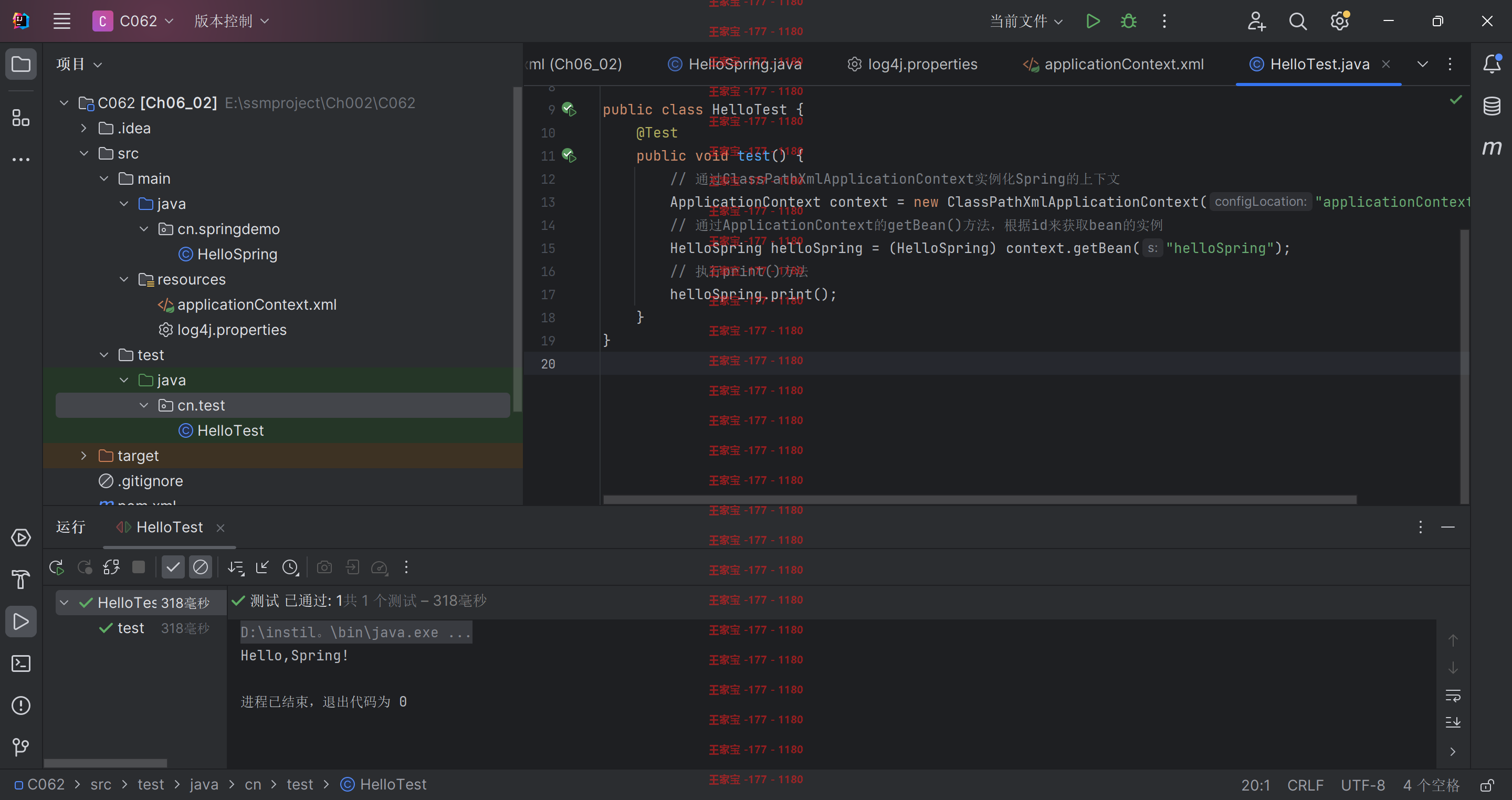Viewport: 1512px width, 800px height.
Task: Click editor horizontal scrollbar
Action: click(x=980, y=500)
